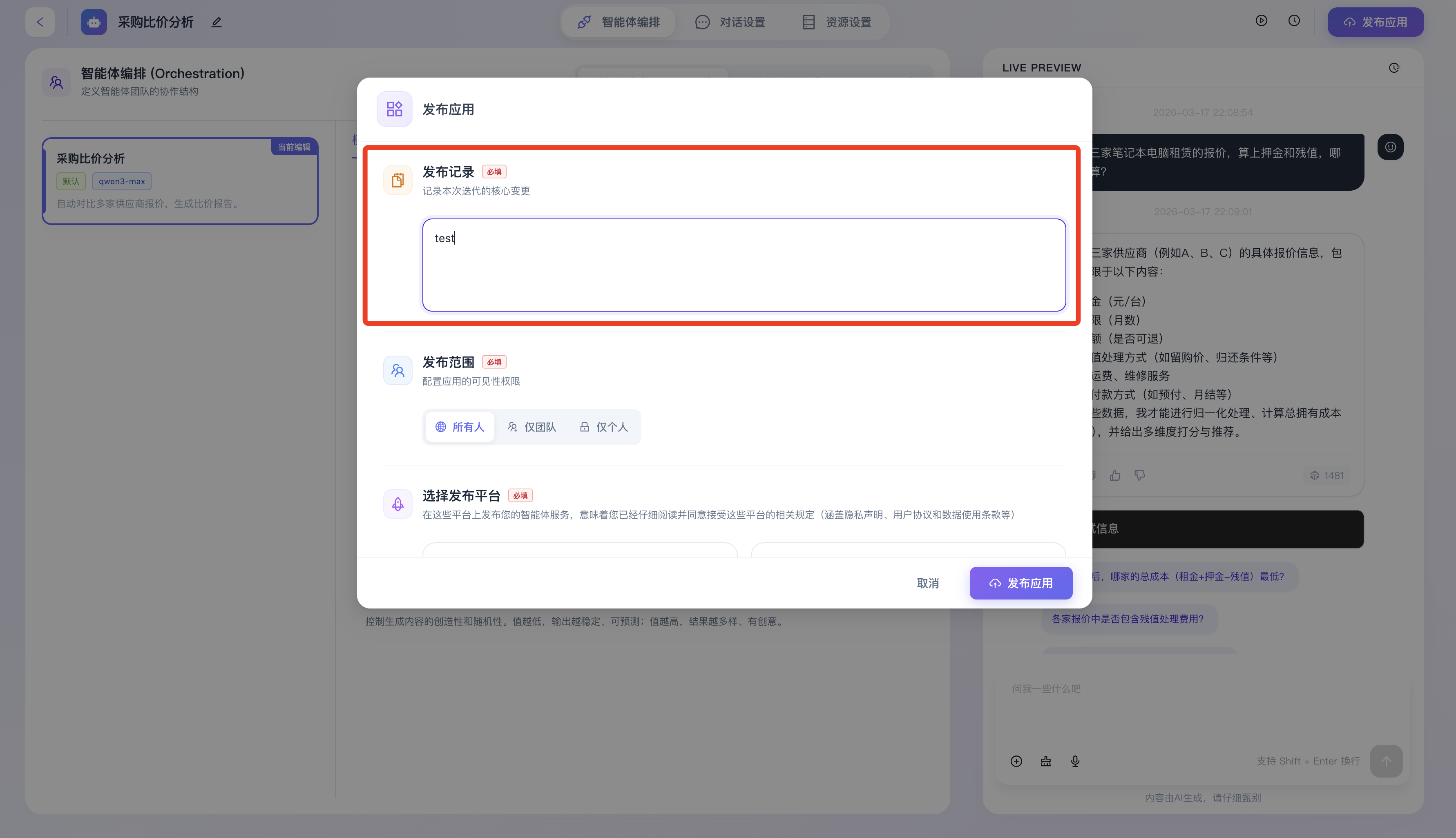Screen dimensions: 1456x838
Task: Click the thumbs up icon on reply
Action: pyautogui.click(x=1115, y=475)
